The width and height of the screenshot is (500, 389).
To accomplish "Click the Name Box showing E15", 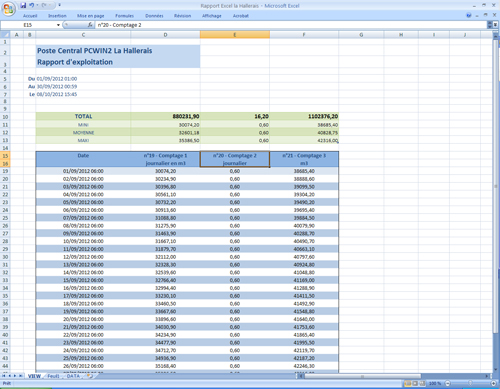I will (28, 25).
